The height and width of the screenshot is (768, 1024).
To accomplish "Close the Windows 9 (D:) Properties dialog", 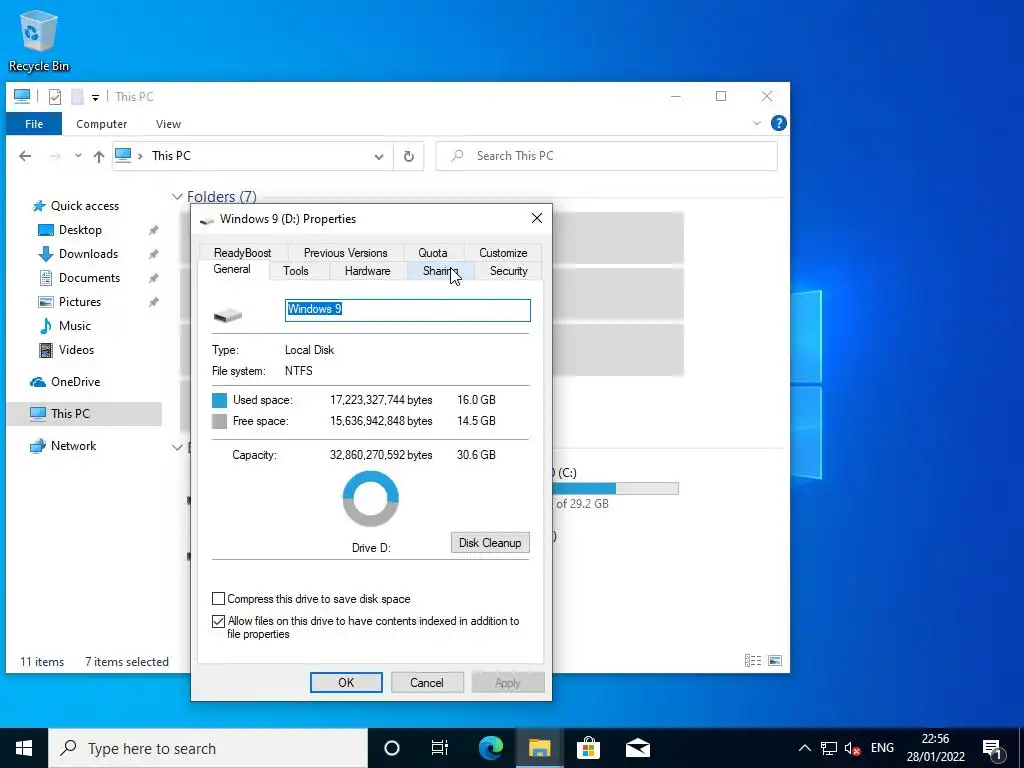I will 537,219.
